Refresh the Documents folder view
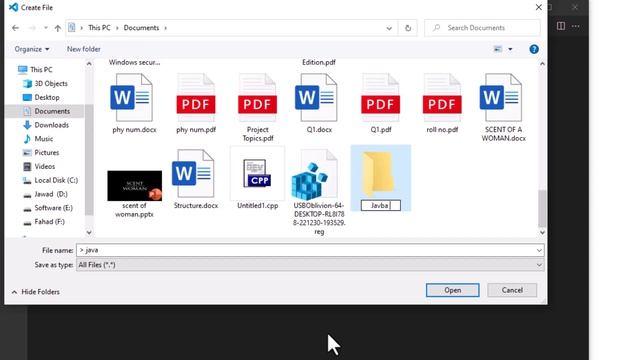 tap(408, 28)
